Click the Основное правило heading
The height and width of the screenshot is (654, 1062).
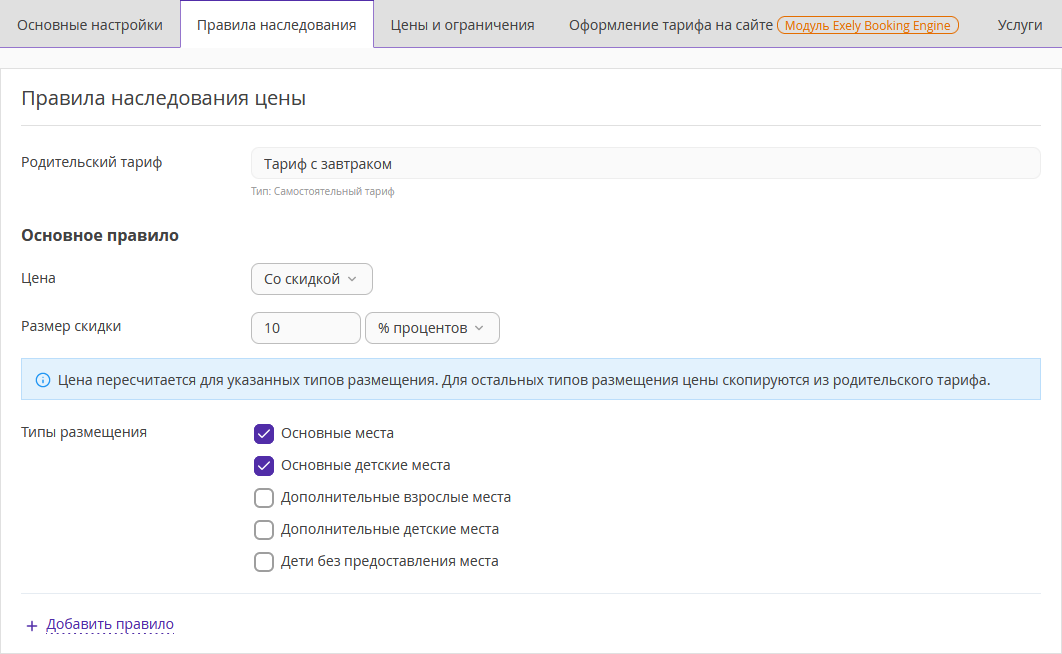[x=100, y=236]
